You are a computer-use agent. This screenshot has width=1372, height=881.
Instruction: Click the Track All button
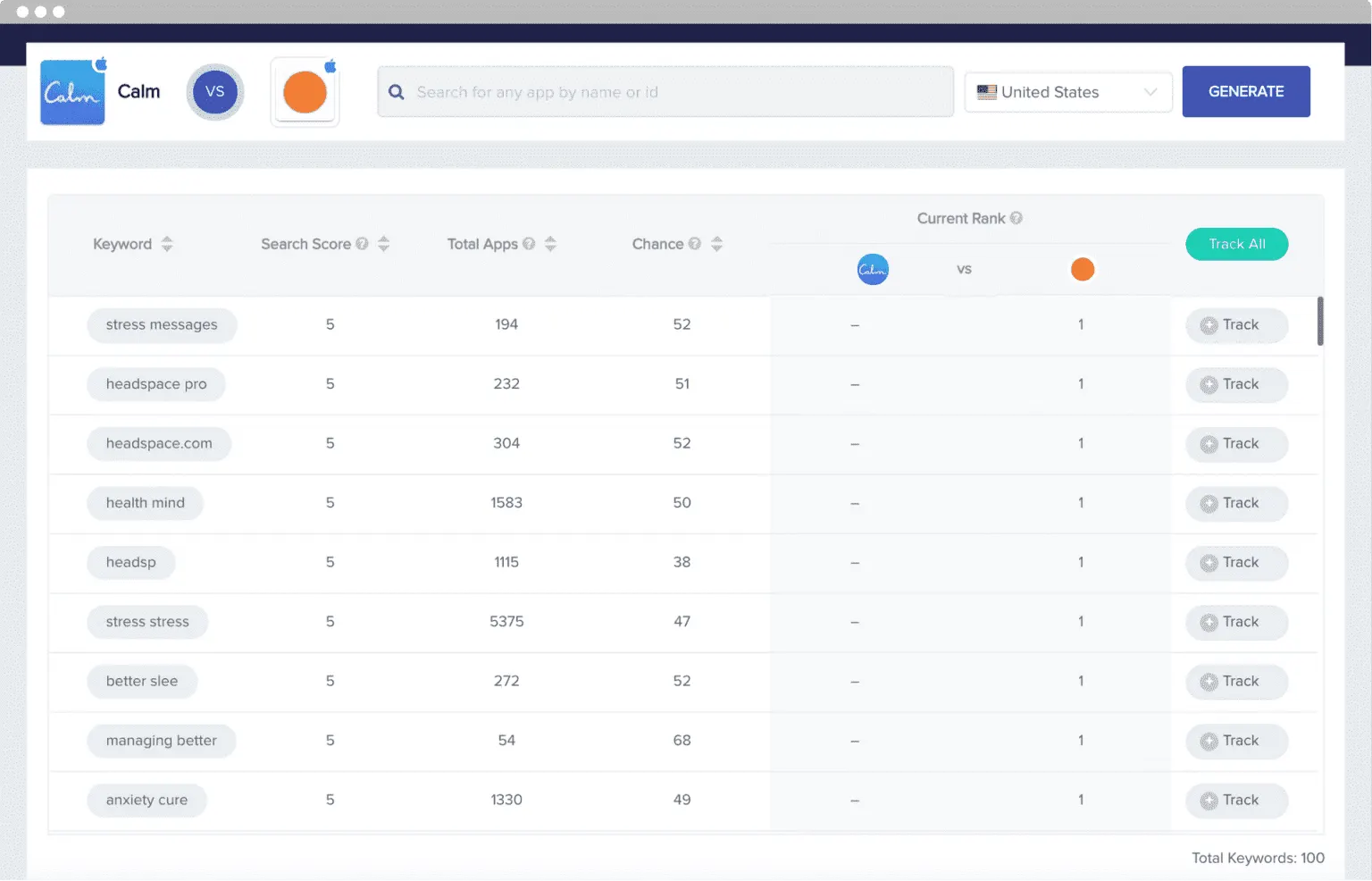[x=1237, y=244]
